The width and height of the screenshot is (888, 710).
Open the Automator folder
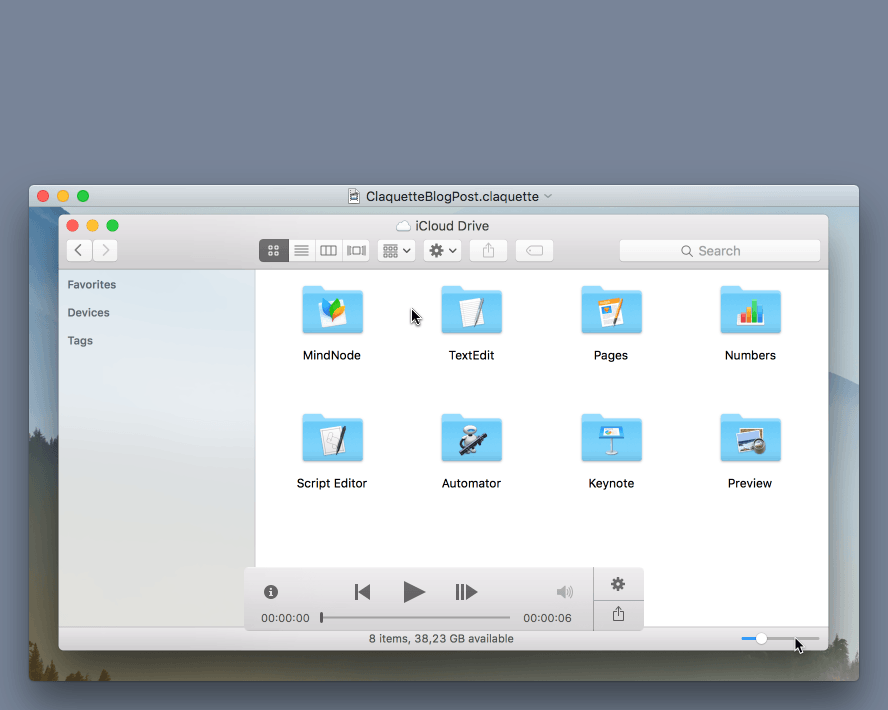(471, 438)
